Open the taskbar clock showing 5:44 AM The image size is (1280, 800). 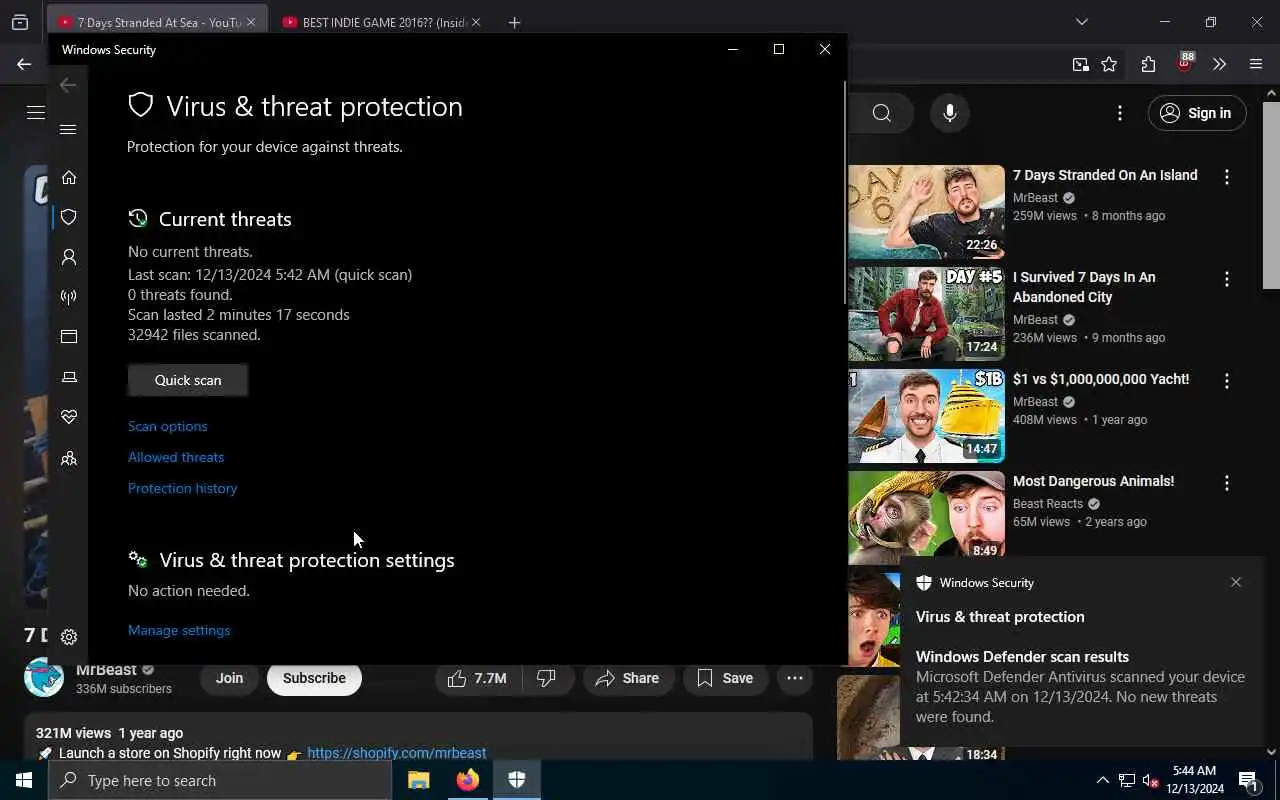pyautogui.click(x=1197, y=780)
